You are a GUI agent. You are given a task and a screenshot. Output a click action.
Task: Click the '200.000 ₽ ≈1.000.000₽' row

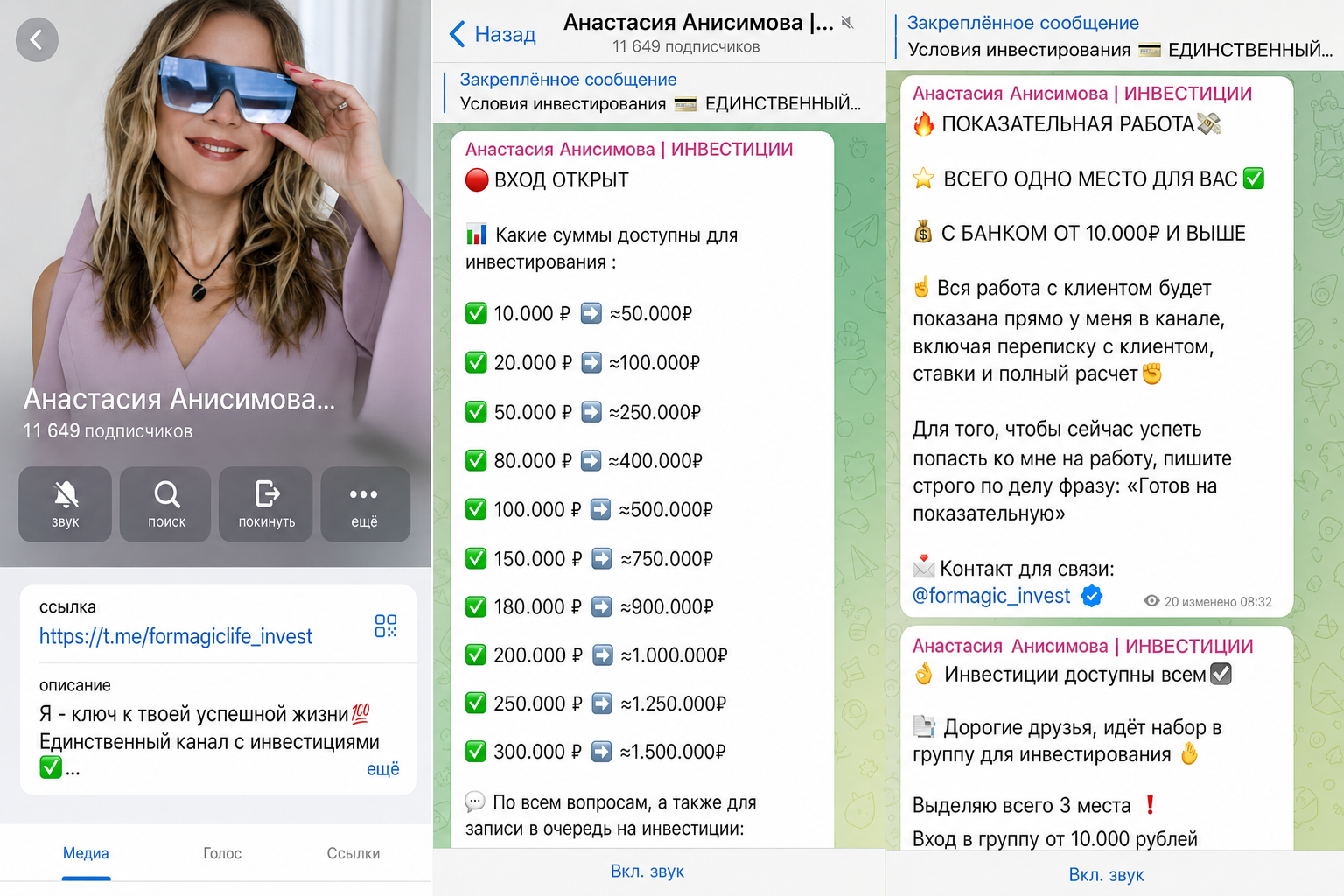click(x=597, y=654)
